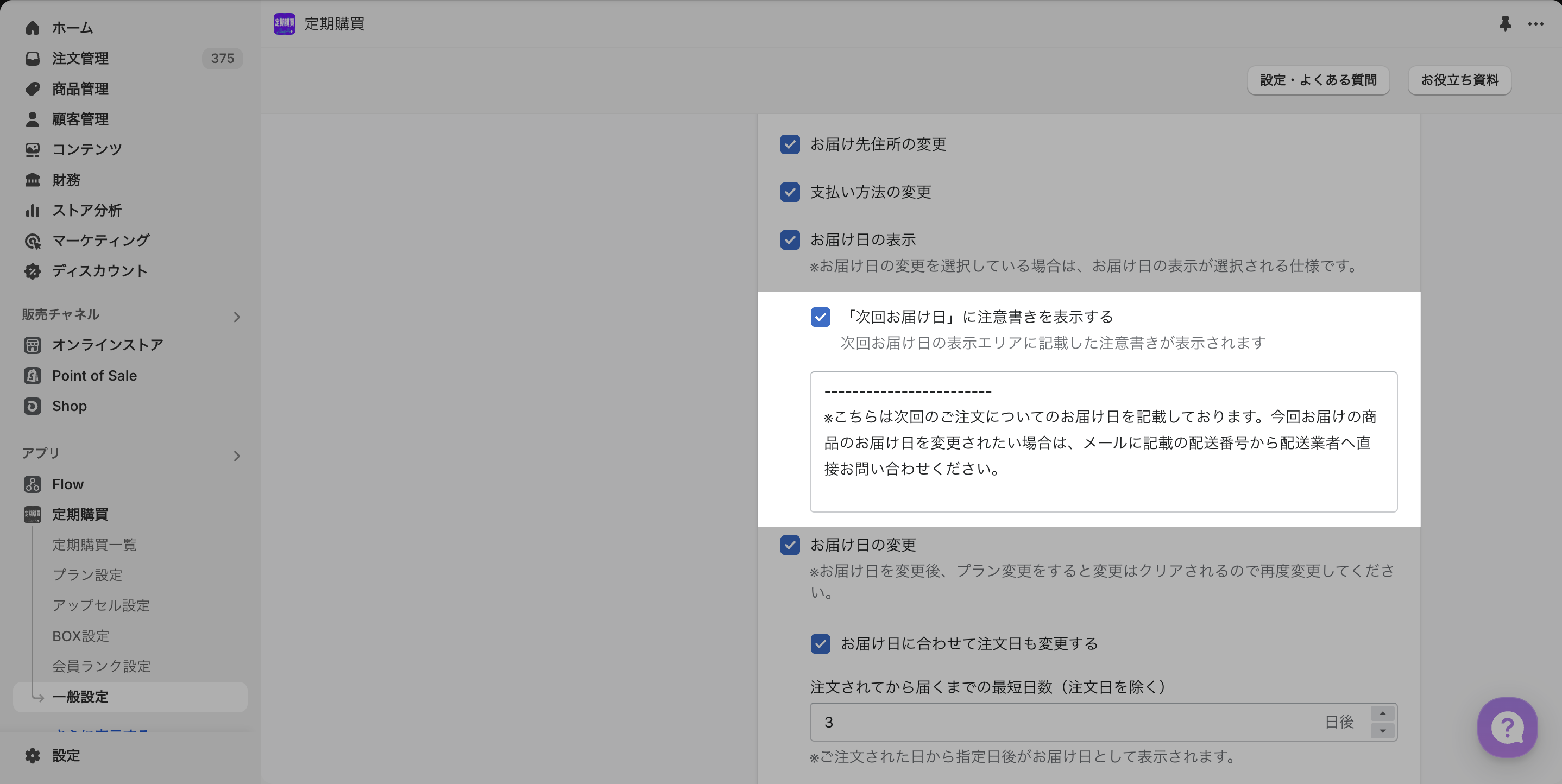
Task: Click the Flow app icon
Action: point(32,484)
